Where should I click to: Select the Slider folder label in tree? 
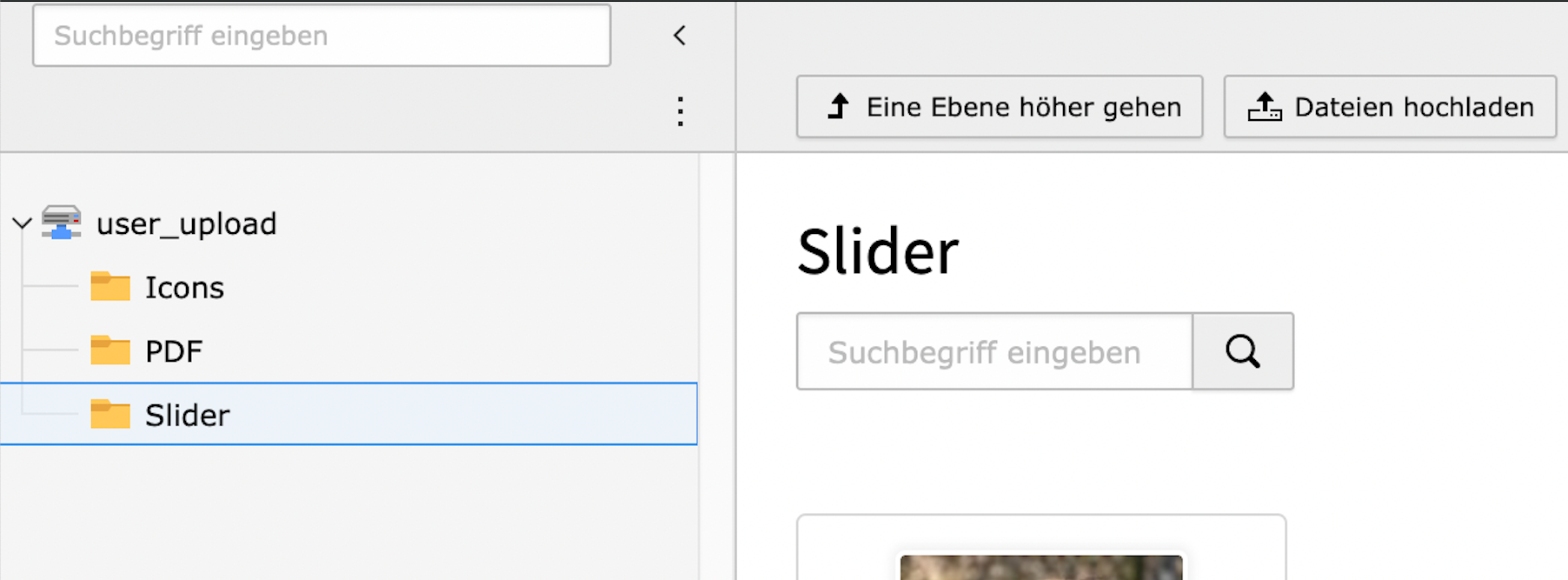[x=187, y=416]
